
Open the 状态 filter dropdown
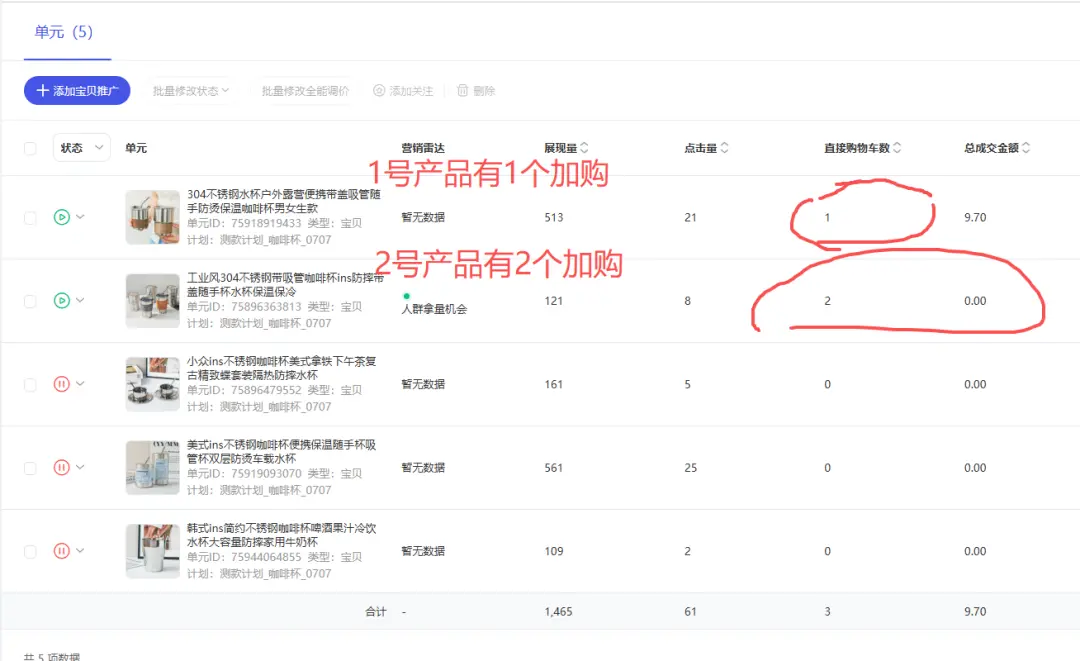pyautogui.click(x=81, y=148)
